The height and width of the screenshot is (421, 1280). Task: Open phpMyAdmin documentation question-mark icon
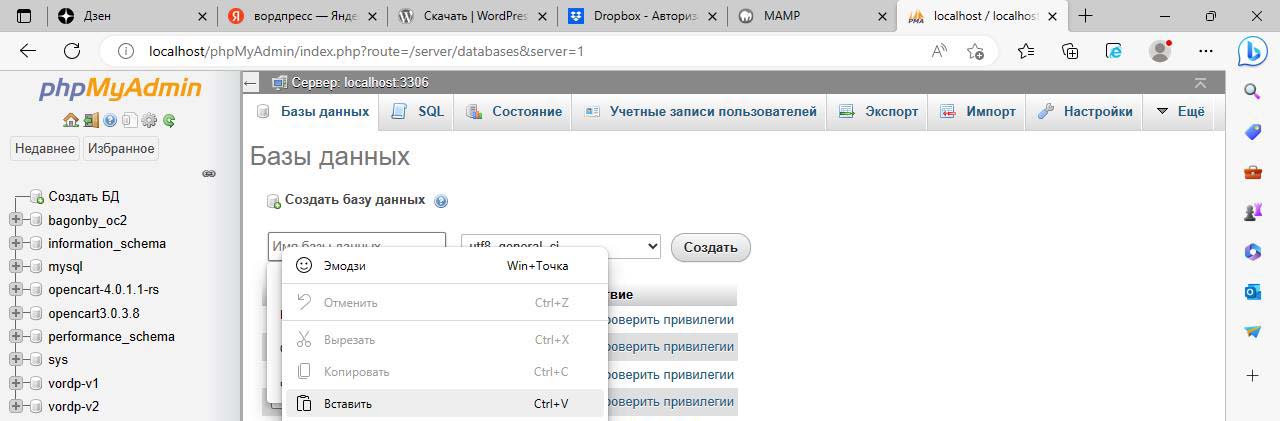pyautogui.click(x=110, y=120)
